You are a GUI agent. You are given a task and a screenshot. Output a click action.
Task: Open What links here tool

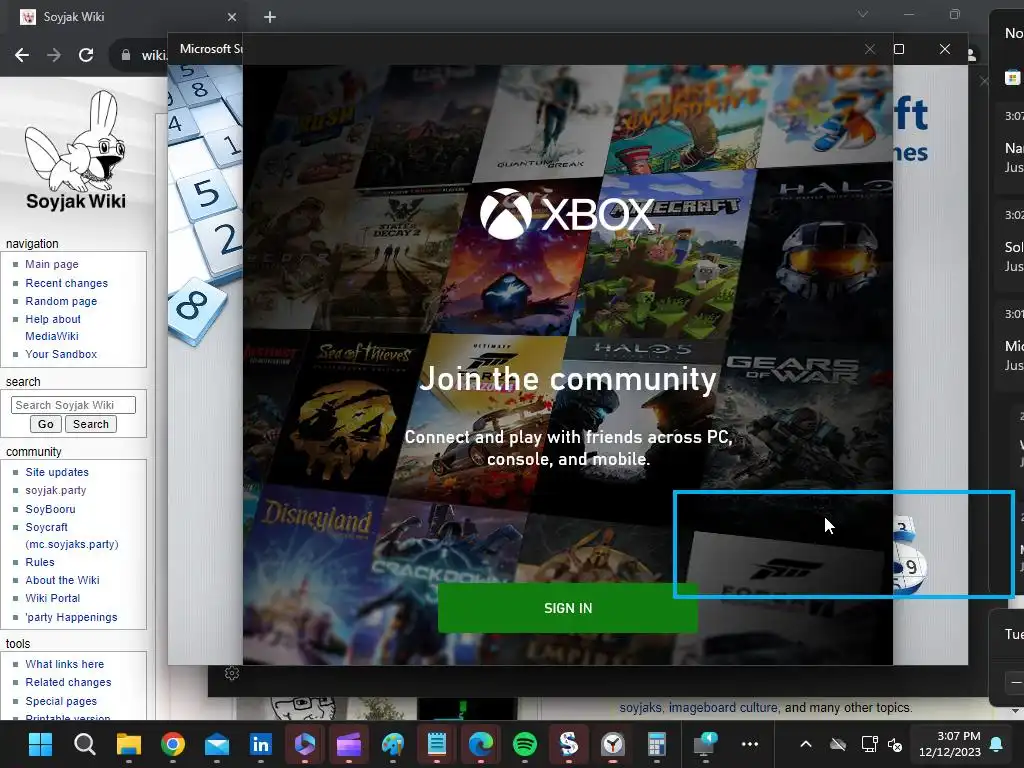click(x=65, y=664)
